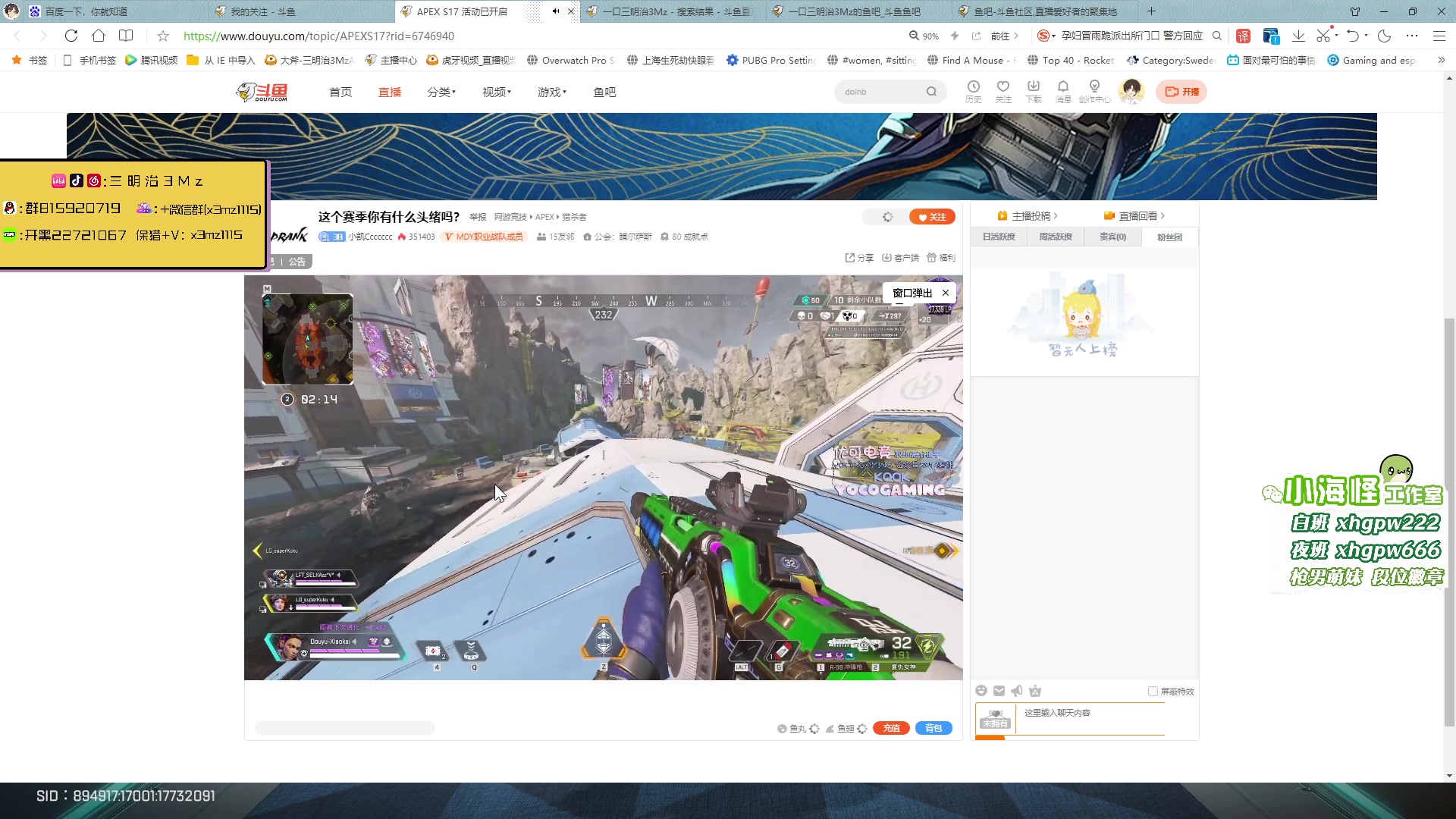Click the Douyu logo
The image size is (1456, 819).
tap(262, 92)
